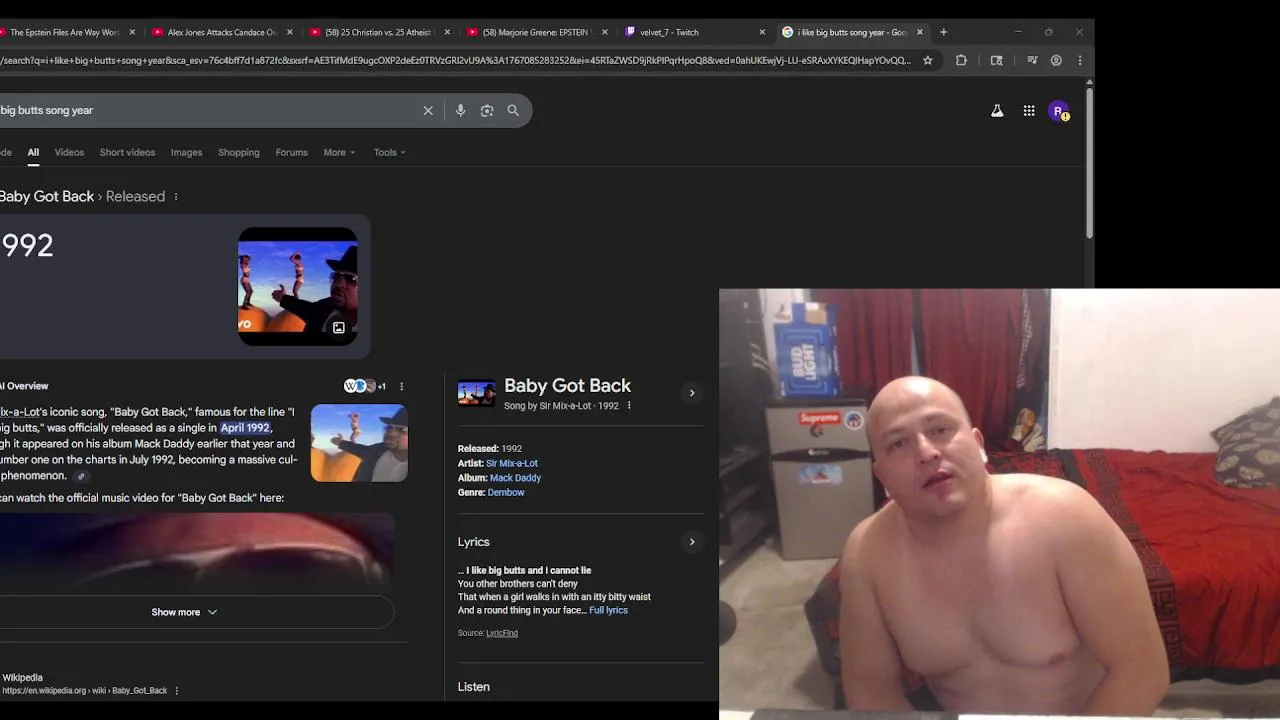Open Chrome three-dot menu
1280x720 pixels.
click(x=1079, y=60)
